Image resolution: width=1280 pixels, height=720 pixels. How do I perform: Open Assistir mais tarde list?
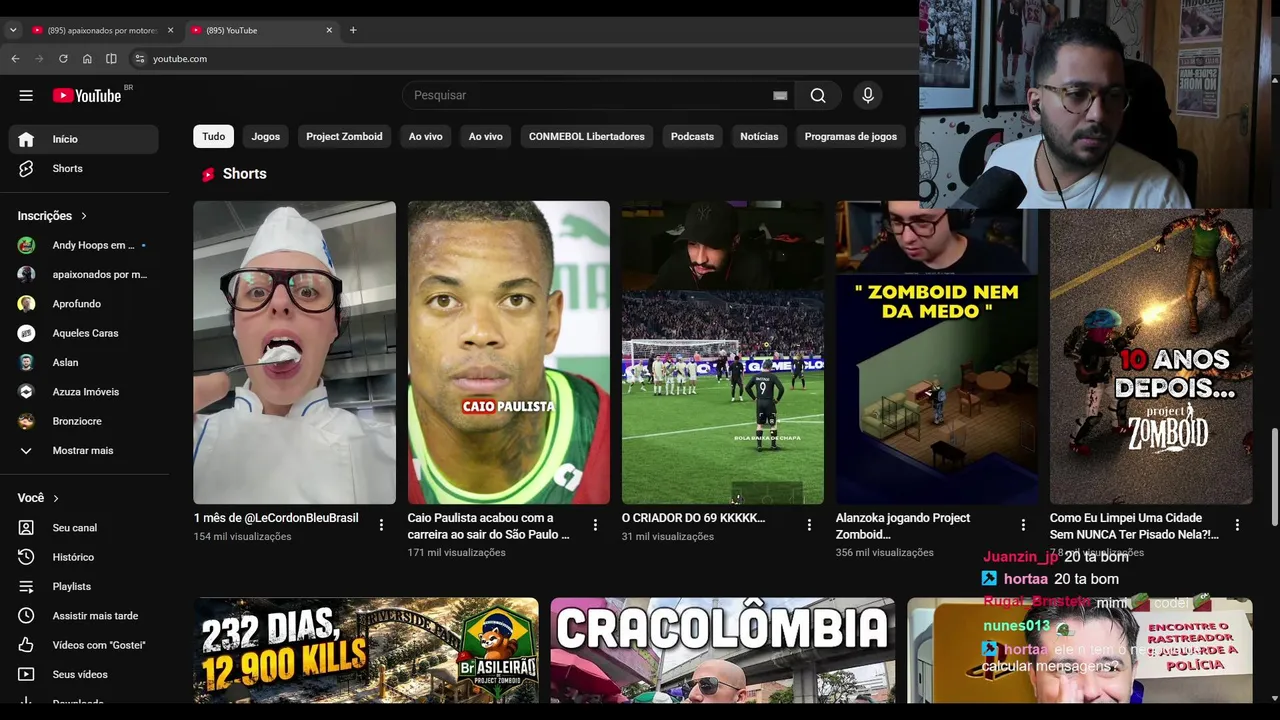pos(84,616)
